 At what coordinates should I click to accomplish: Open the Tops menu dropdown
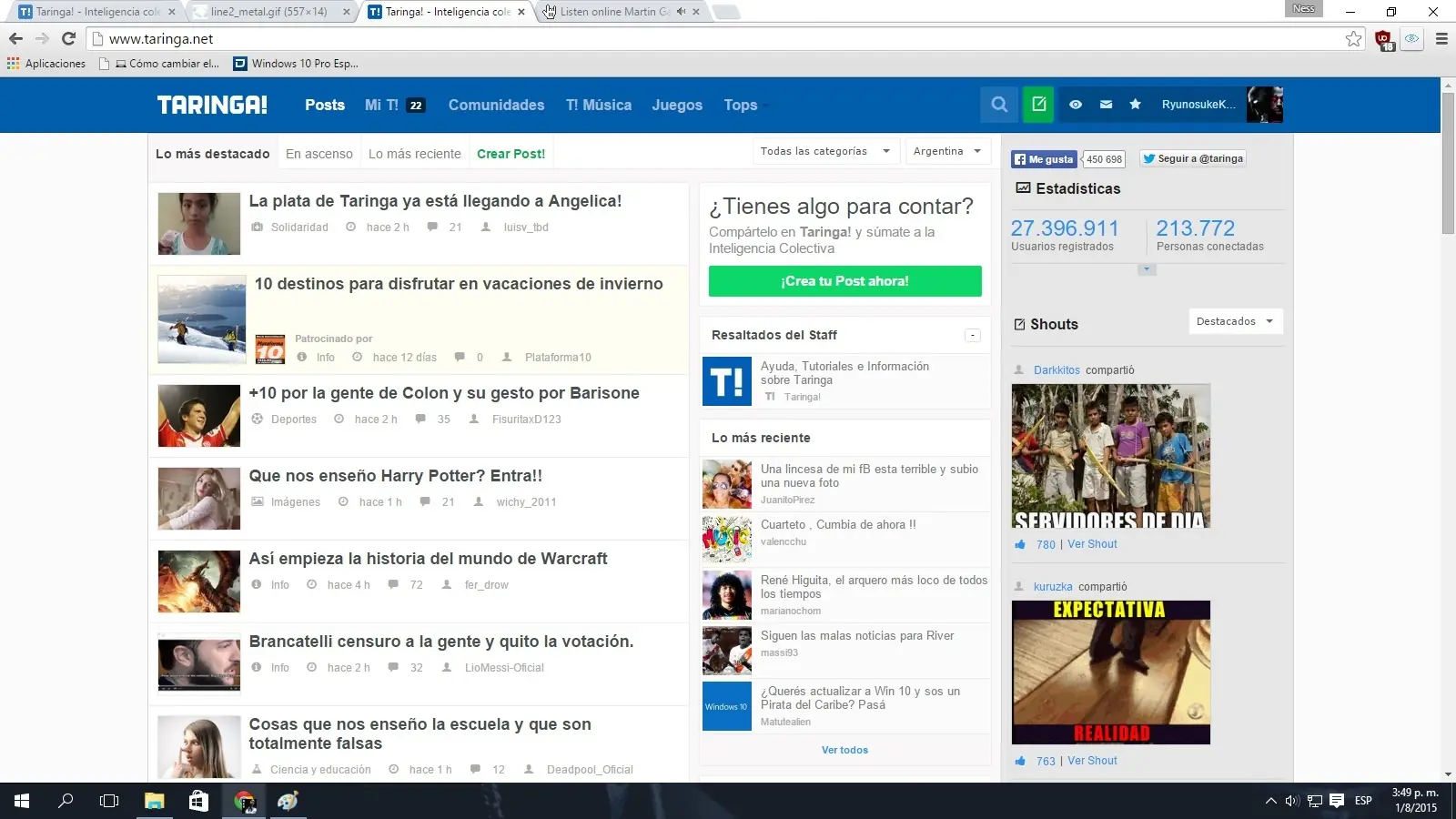click(745, 106)
